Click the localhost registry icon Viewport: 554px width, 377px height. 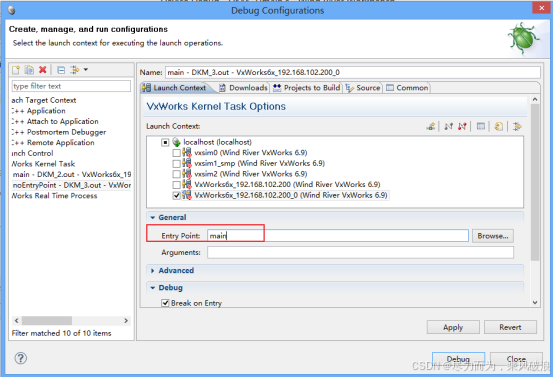pos(176,142)
